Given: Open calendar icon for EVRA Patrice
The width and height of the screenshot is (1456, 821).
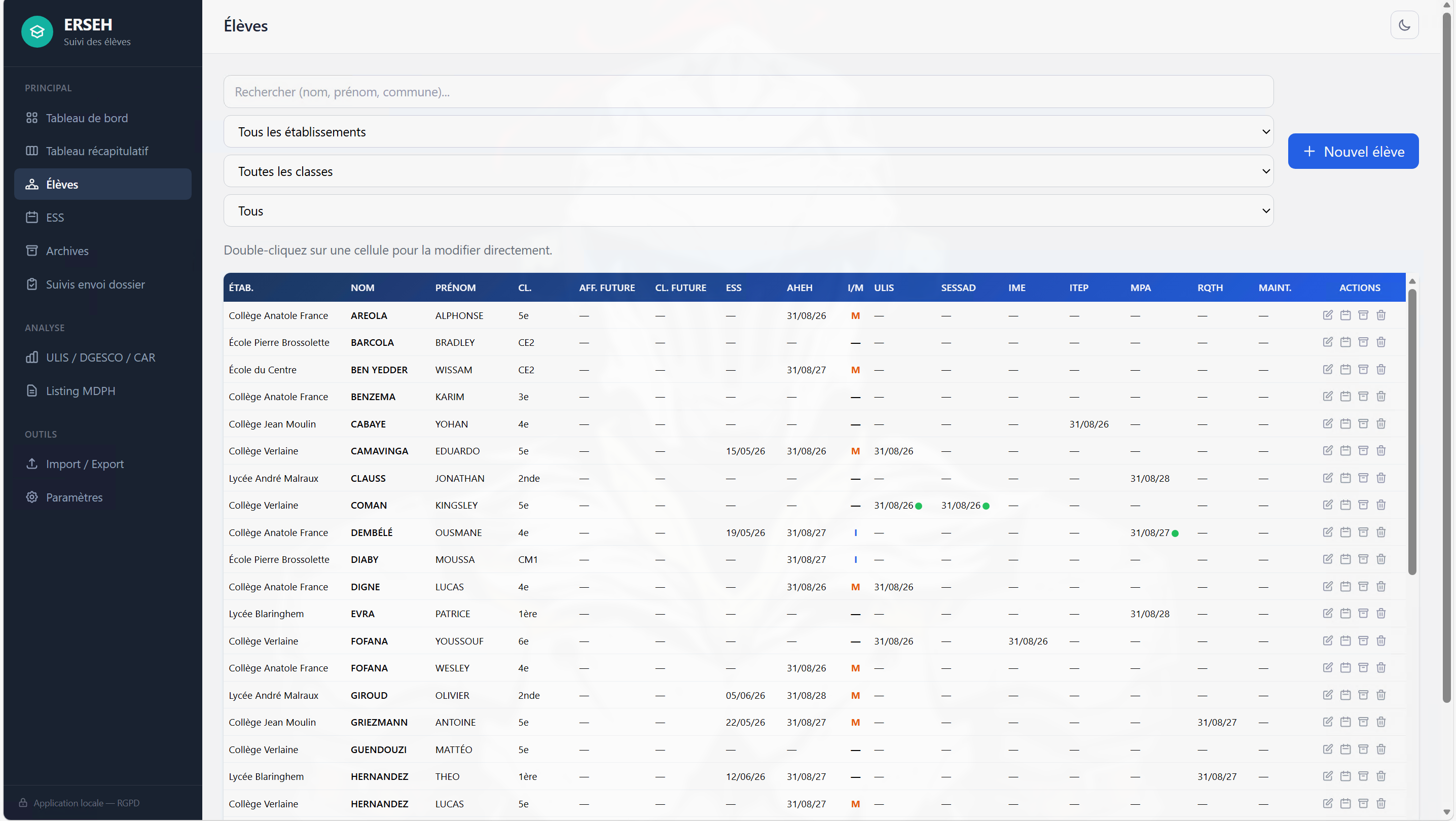Looking at the screenshot, I should (1345, 614).
